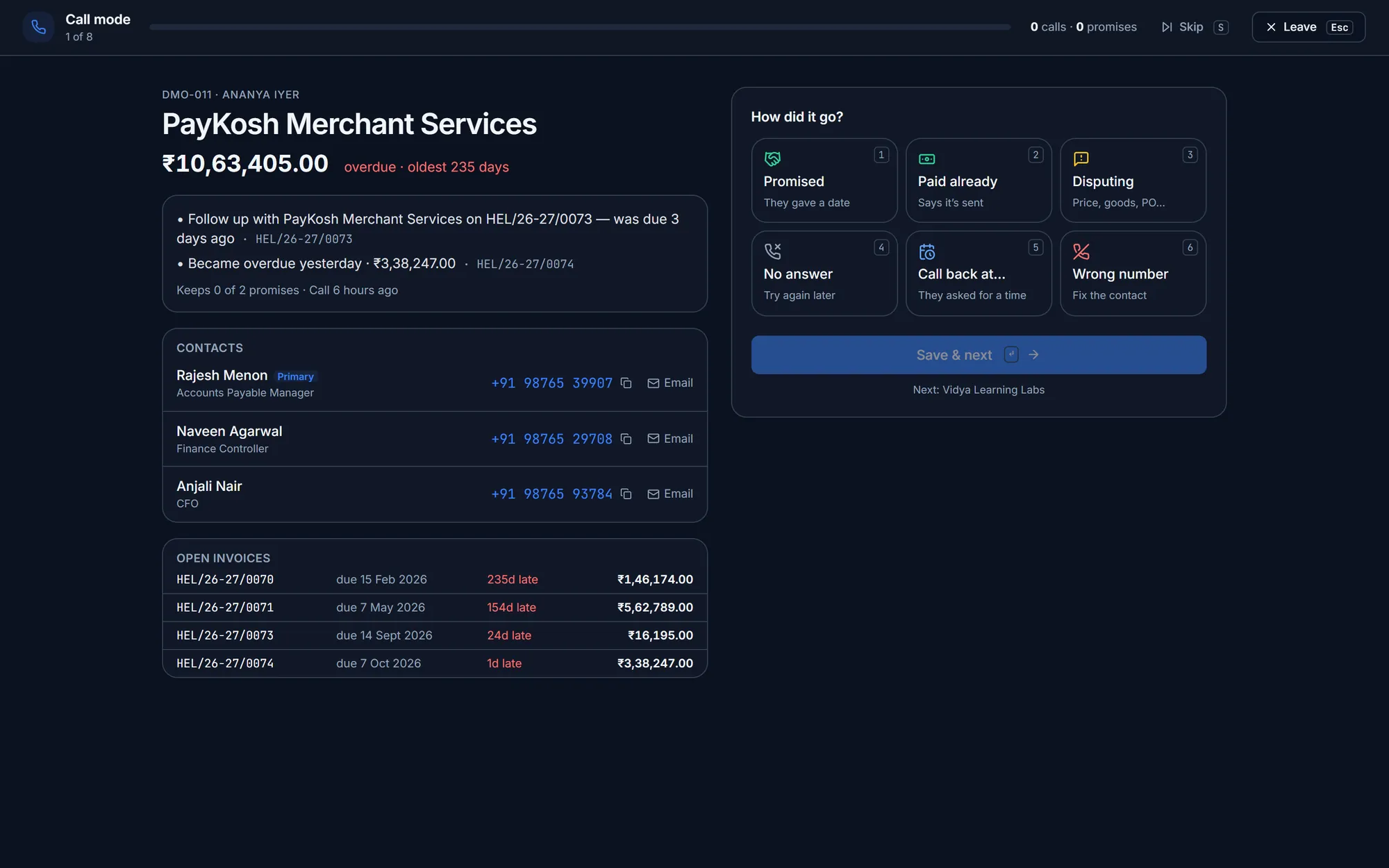The height and width of the screenshot is (868, 1389).
Task: Click the ₹5,62,789.00 invoice amount
Action: pyautogui.click(x=655, y=608)
